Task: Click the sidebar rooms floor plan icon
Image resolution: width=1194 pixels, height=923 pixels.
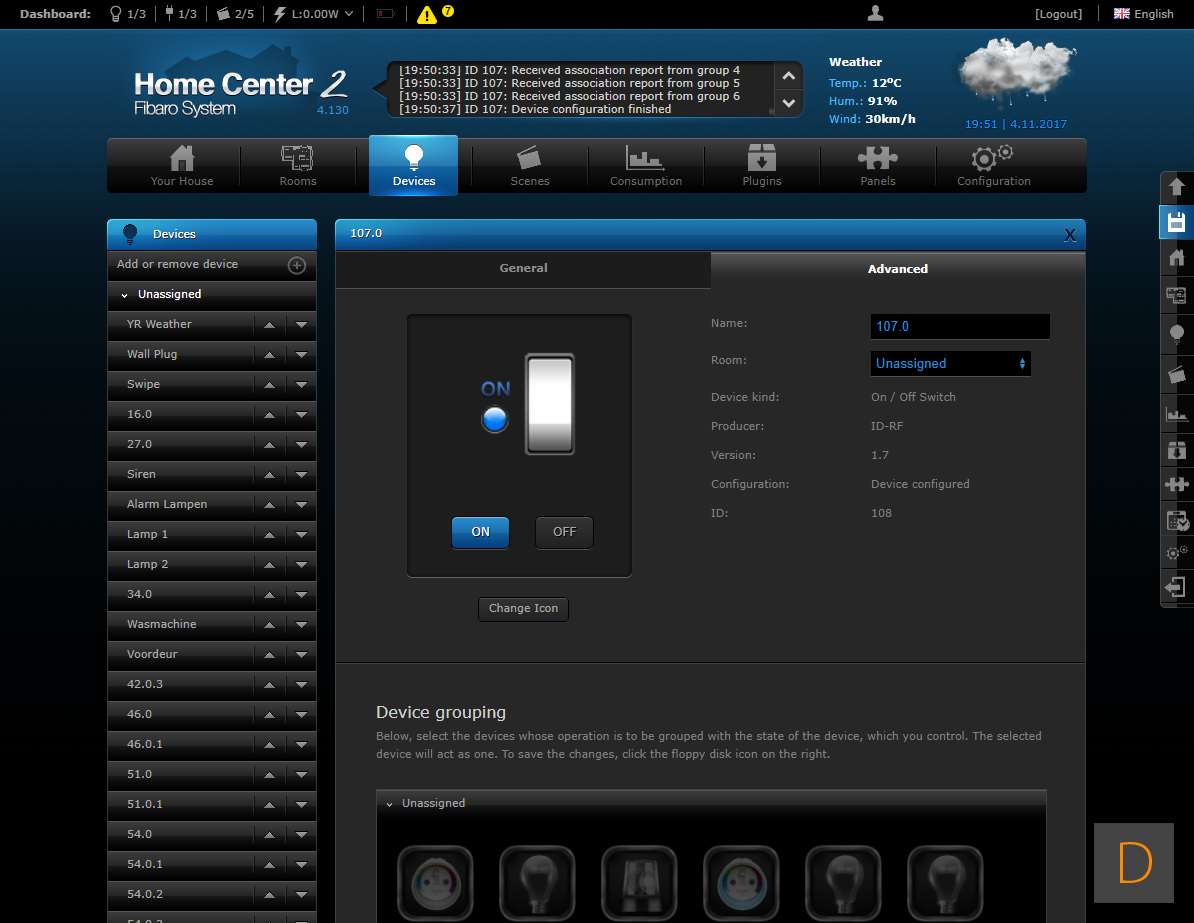Action: pyautogui.click(x=1176, y=295)
